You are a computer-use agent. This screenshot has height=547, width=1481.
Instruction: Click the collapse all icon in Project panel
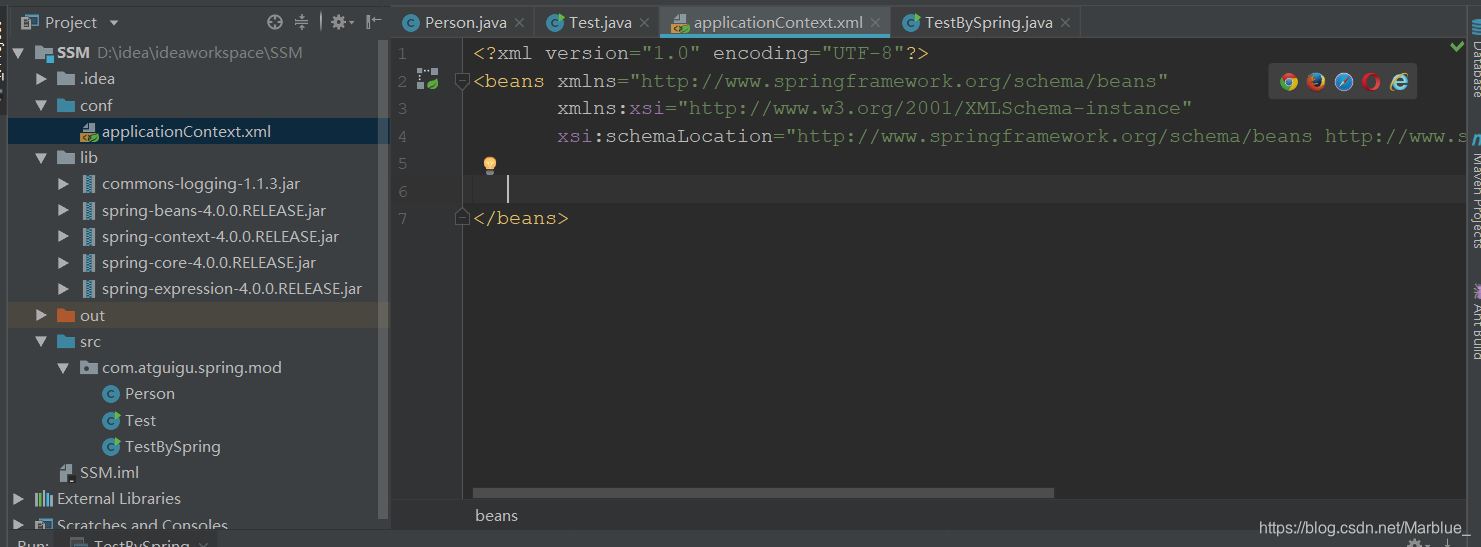pyautogui.click(x=302, y=22)
